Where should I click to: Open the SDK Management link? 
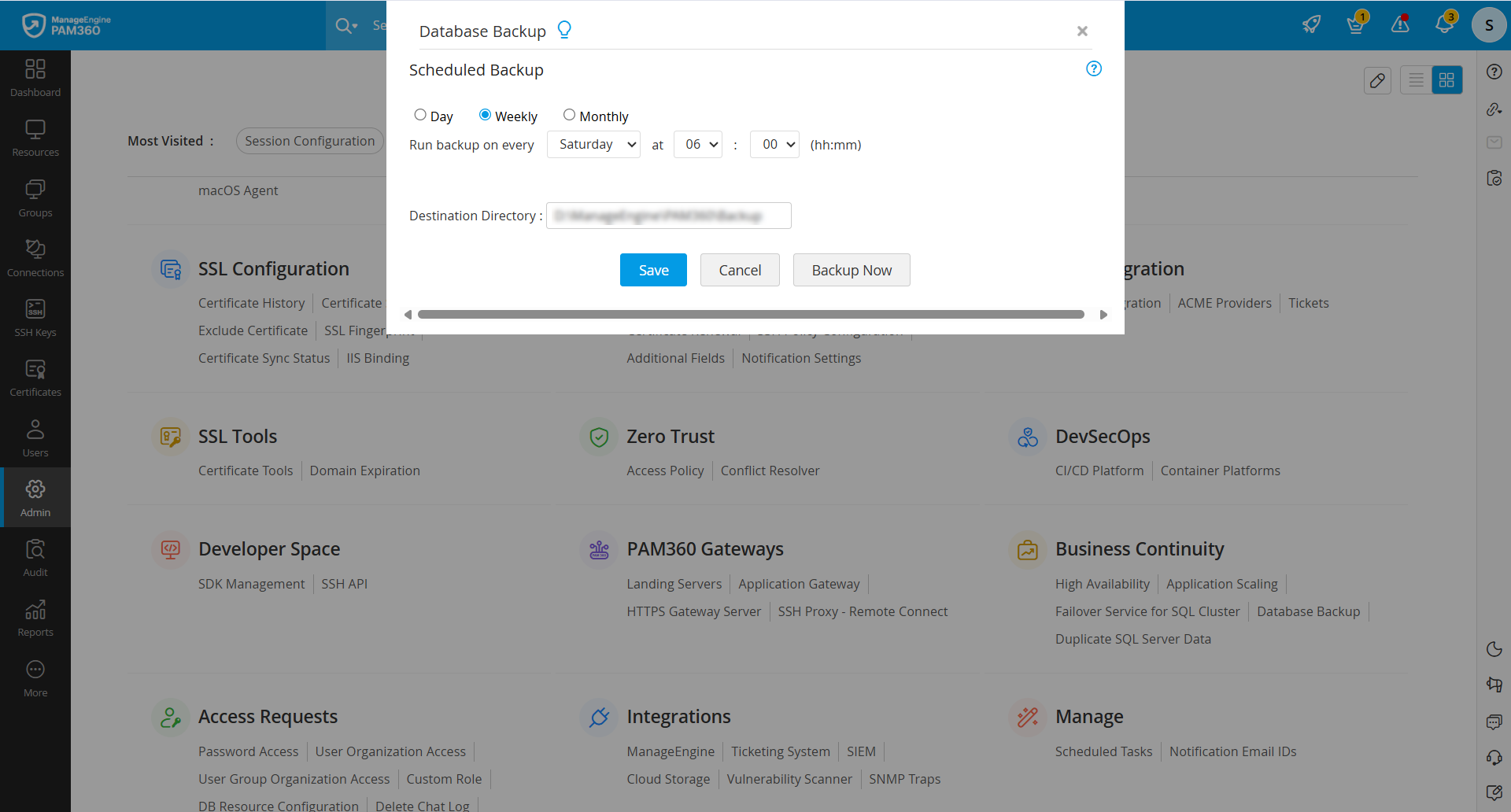(x=251, y=584)
